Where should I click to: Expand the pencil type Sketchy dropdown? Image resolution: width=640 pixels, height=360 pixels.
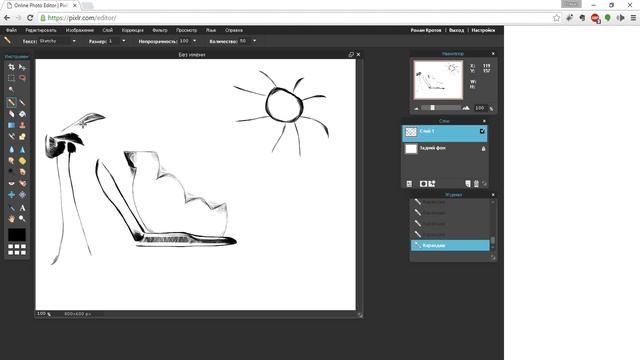(x=74, y=41)
